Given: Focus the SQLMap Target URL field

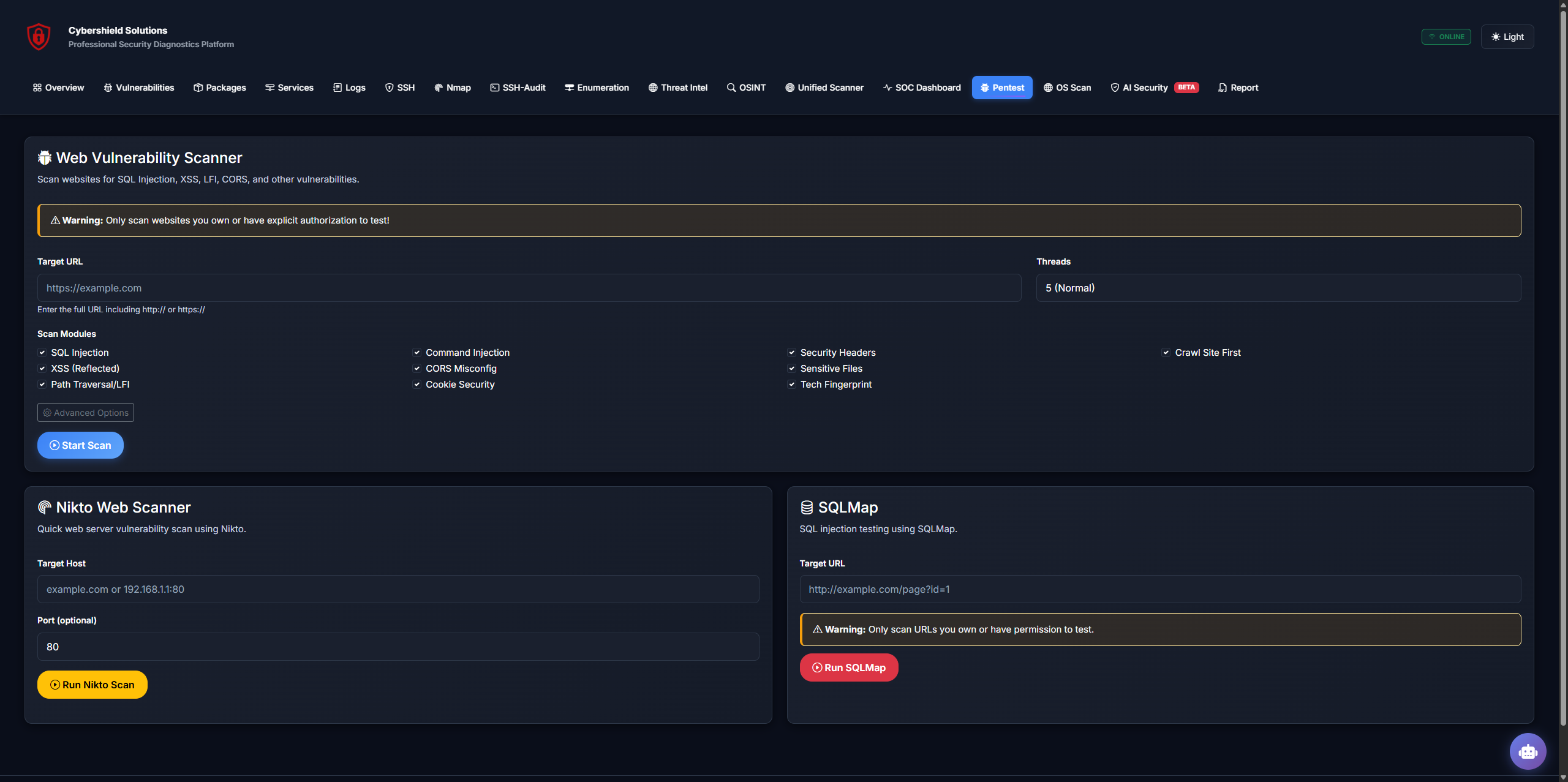Looking at the screenshot, I should pyautogui.click(x=1160, y=589).
